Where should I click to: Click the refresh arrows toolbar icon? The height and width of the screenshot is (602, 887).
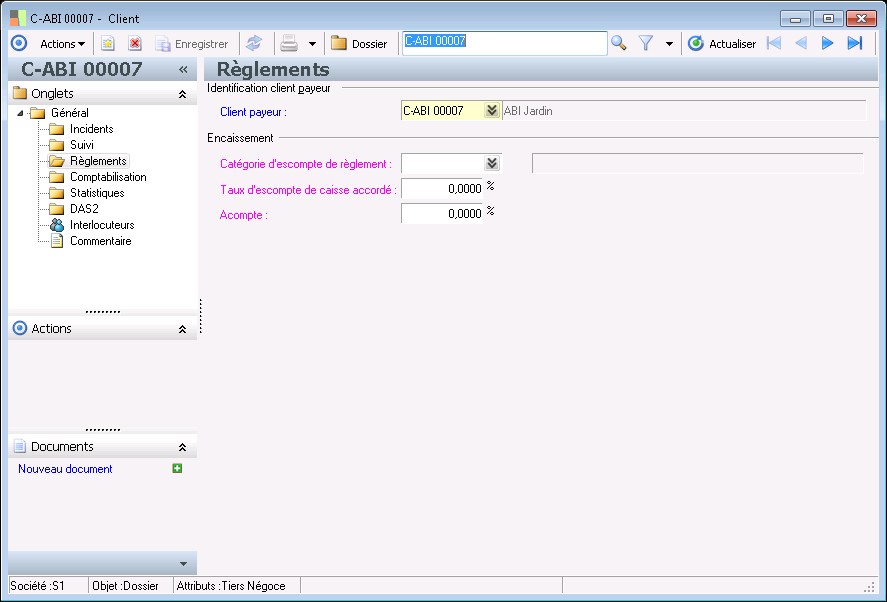pyautogui.click(x=255, y=44)
